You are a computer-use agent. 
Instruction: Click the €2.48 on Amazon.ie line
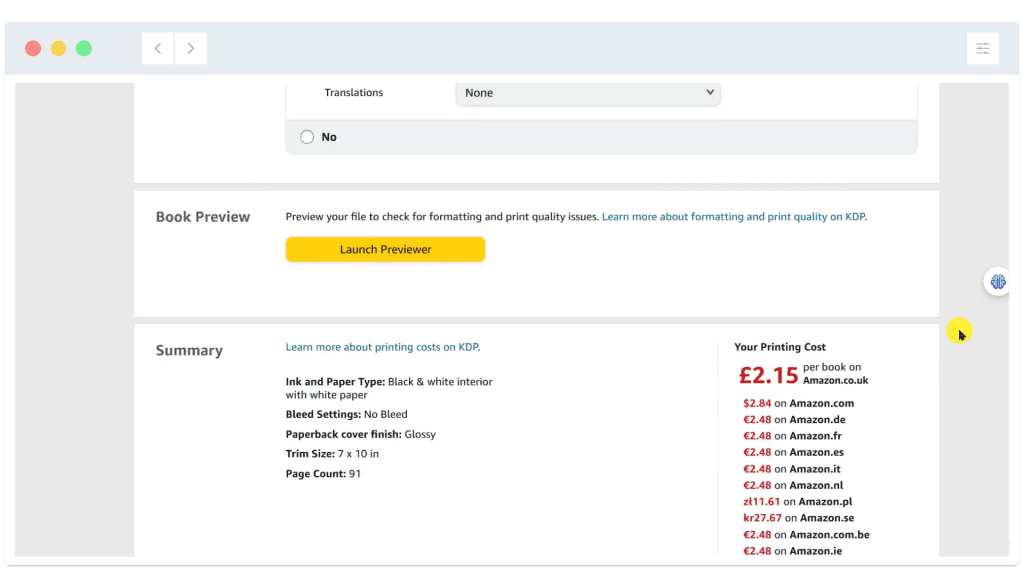[x=792, y=551]
